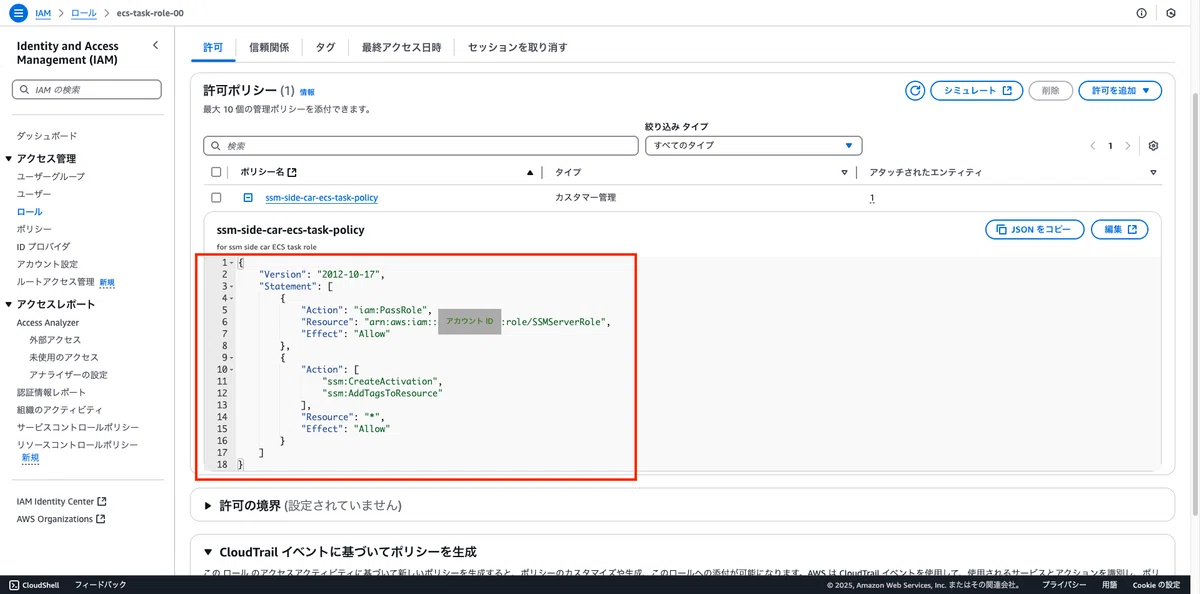Open Resource control policies in sidebar
1200x594 pixels.
[78, 445]
